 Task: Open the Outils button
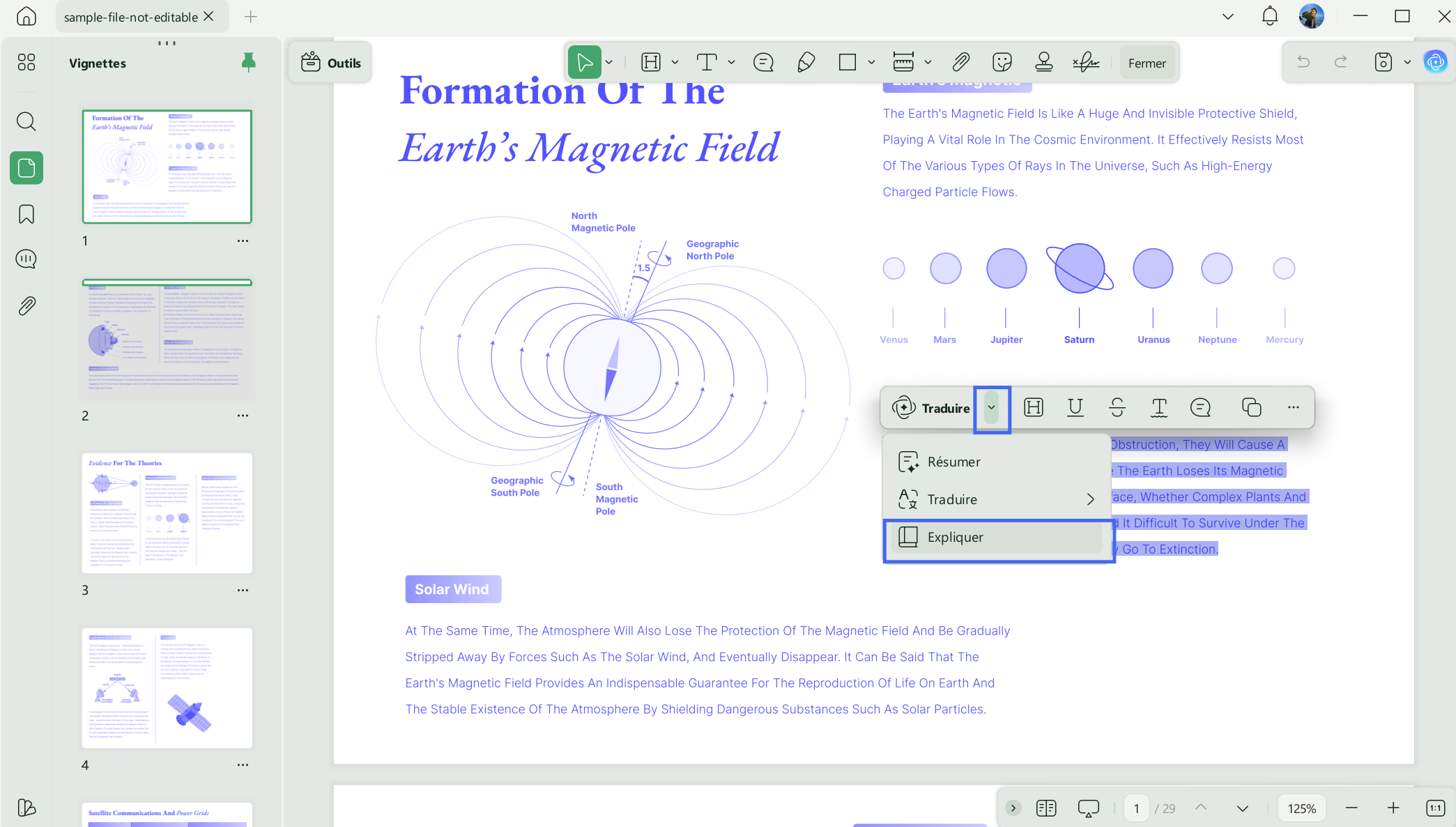[330, 63]
